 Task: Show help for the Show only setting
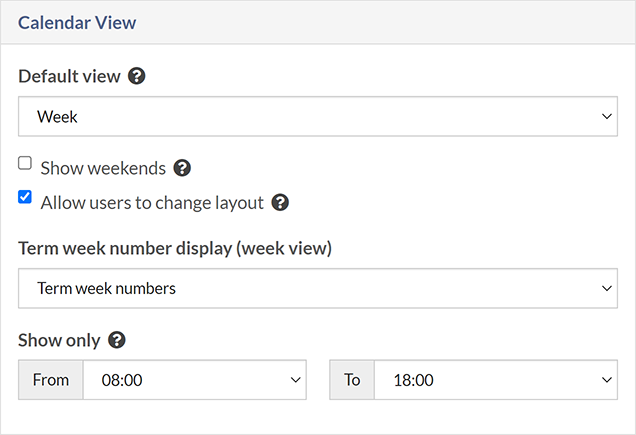click(x=117, y=340)
